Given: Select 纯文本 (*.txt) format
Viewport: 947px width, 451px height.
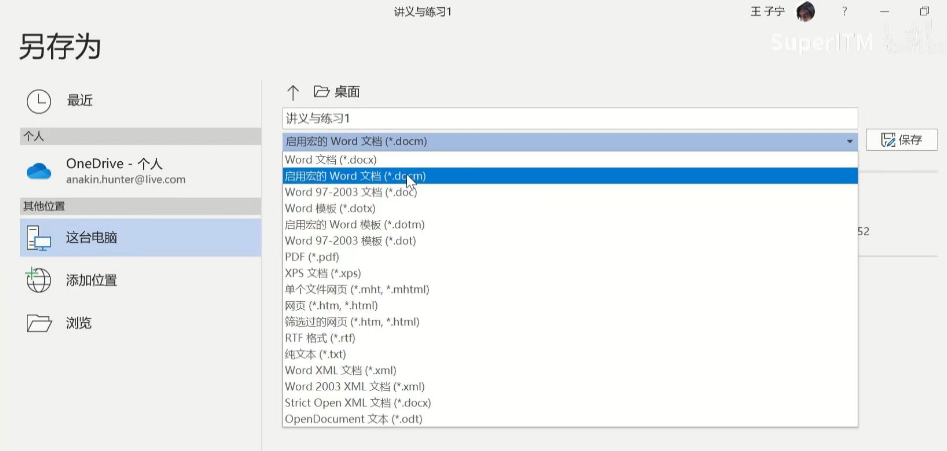Looking at the screenshot, I should (570, 354).
